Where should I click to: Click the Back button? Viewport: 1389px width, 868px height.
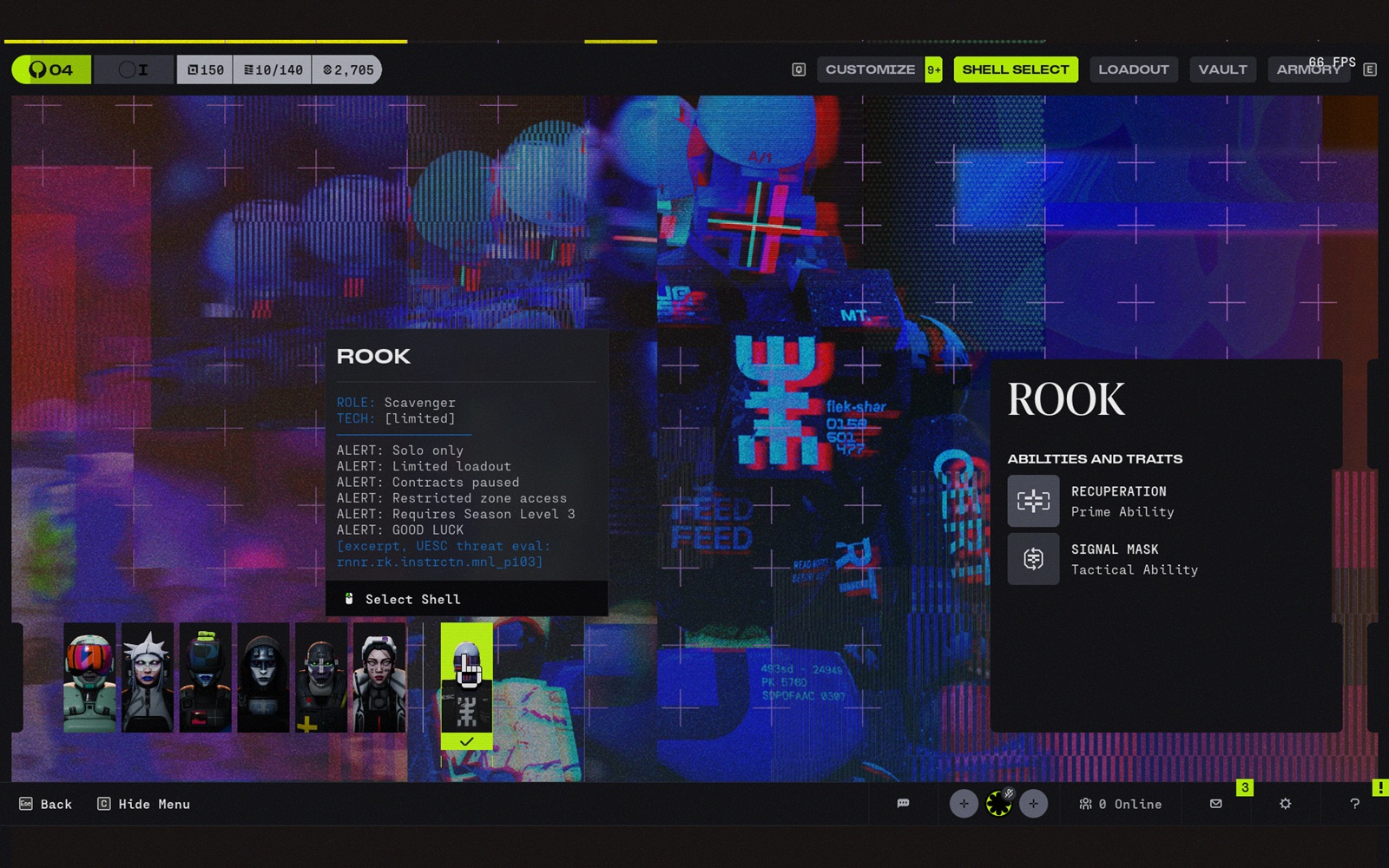[46, 804]
